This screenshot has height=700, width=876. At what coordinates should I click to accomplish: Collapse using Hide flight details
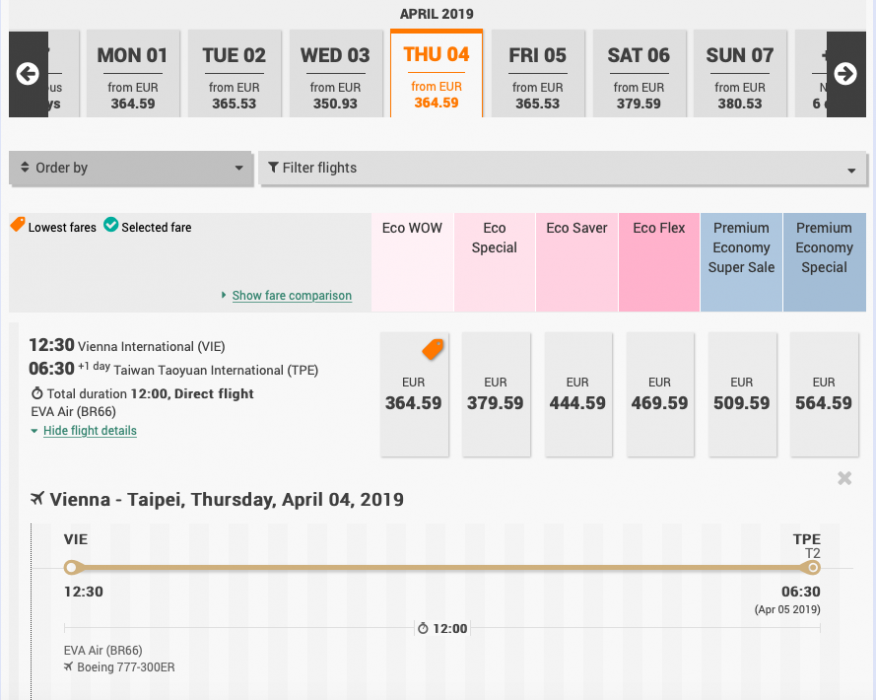point(89,431)
